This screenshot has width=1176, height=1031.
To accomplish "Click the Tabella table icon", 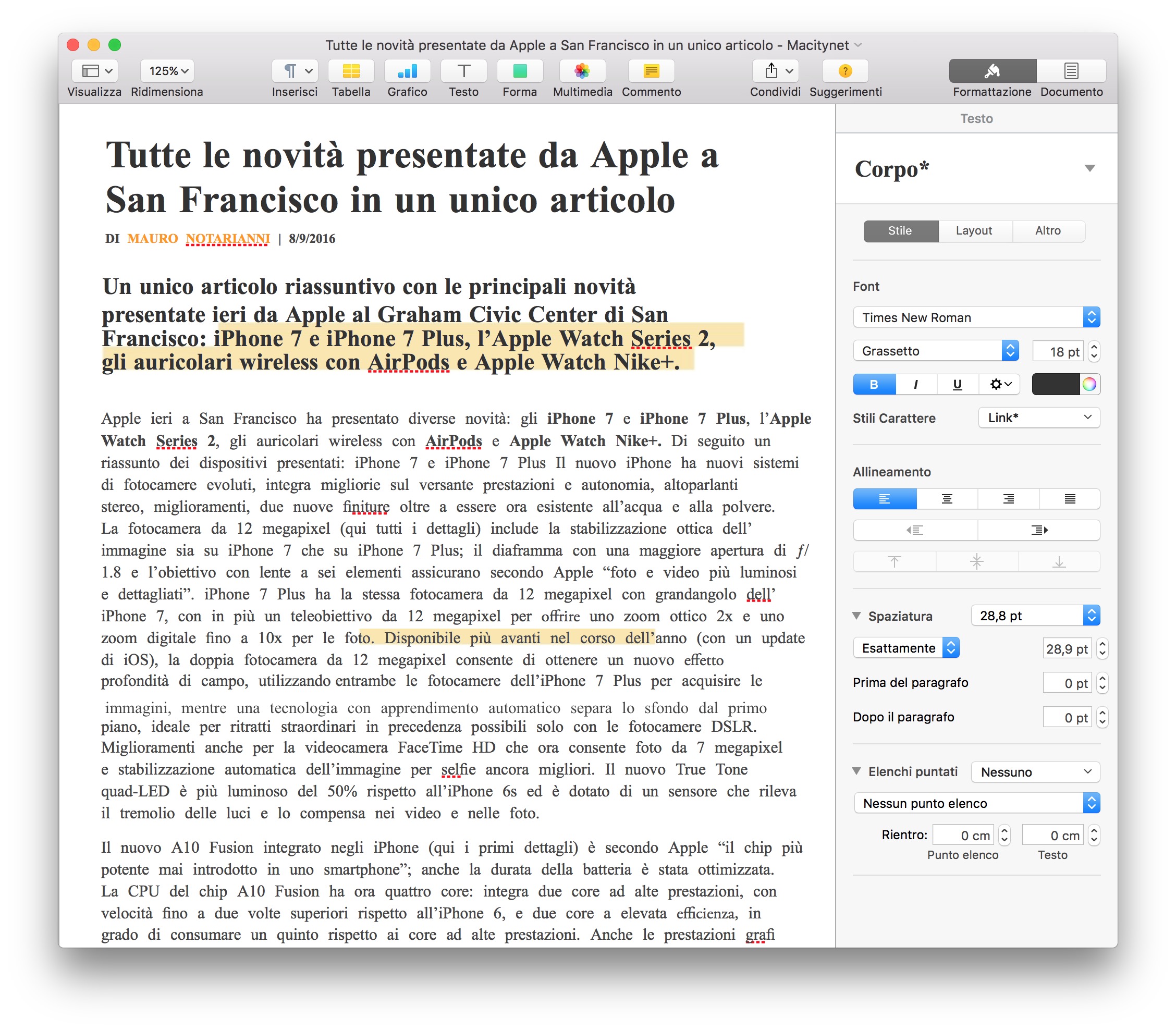I will 350,71.
